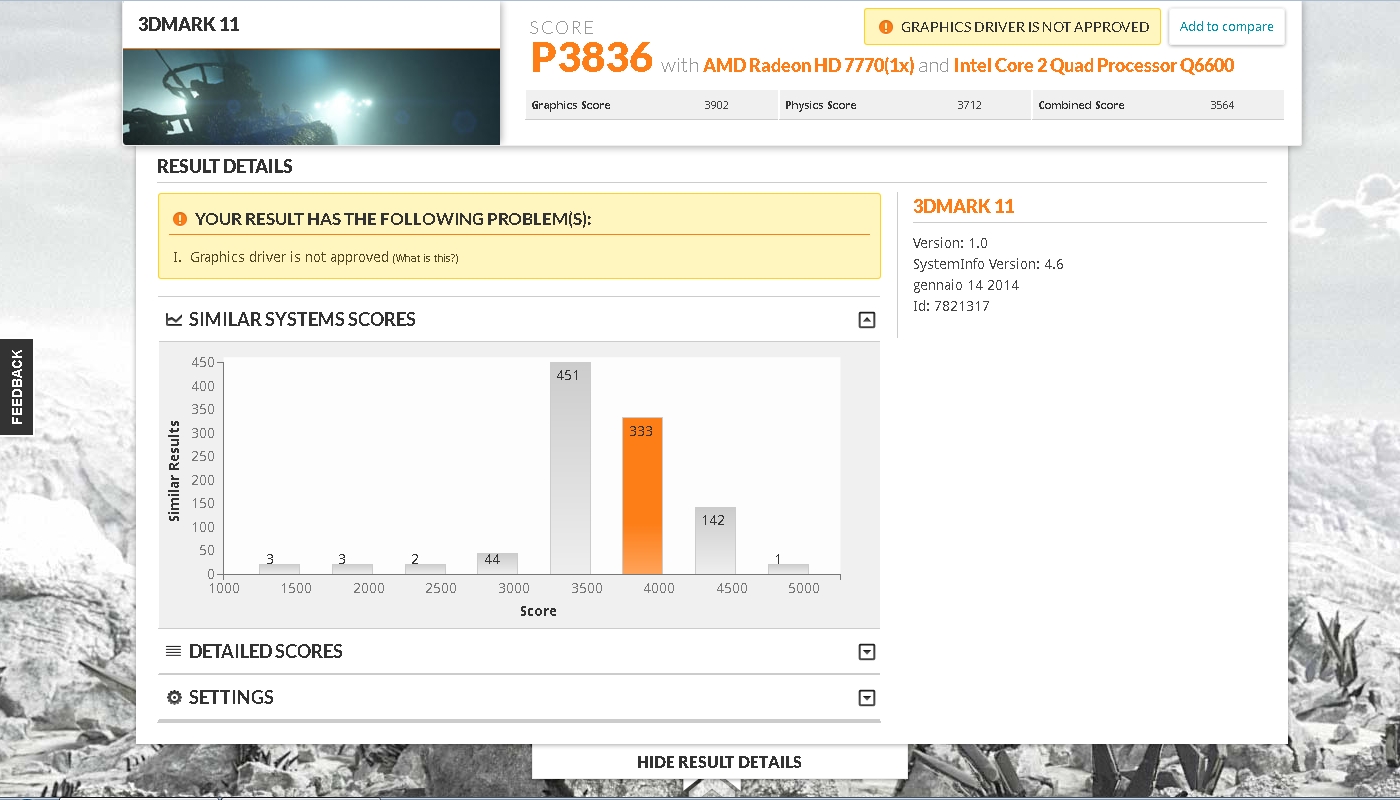
Task: Click the 3DMark 11 underwater thumbnail
Action: pos(311,97)
